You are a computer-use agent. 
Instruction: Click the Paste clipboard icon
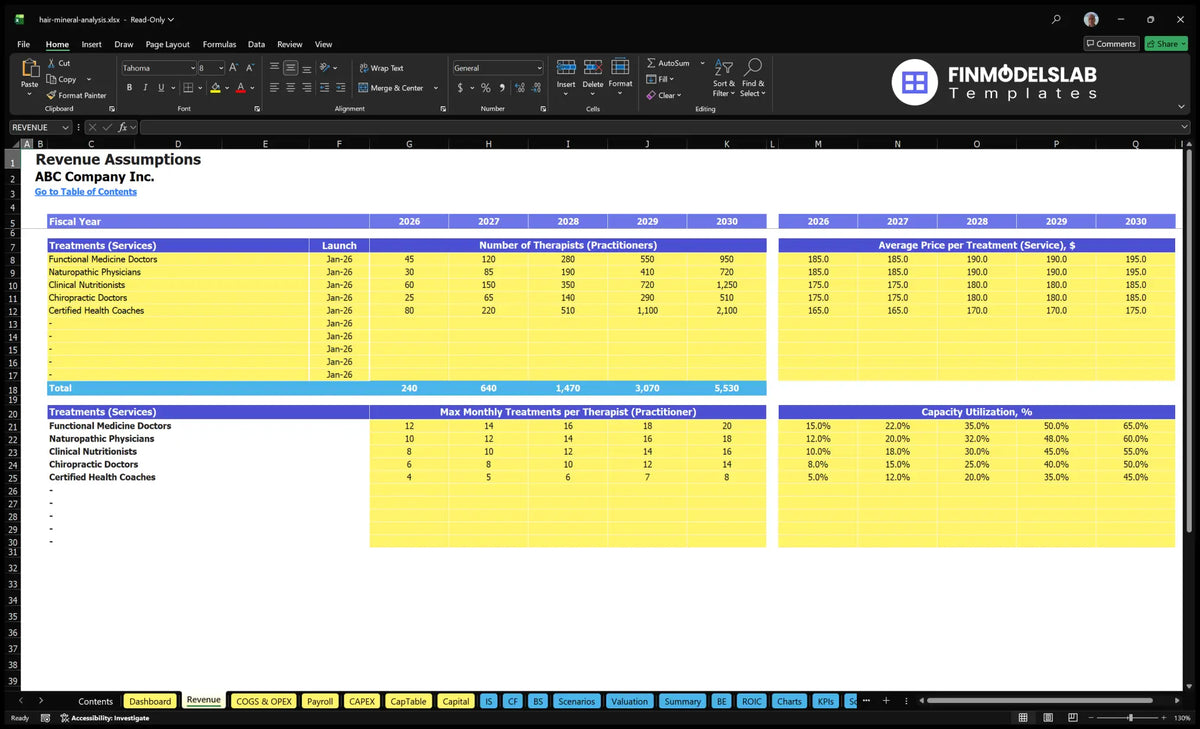[x=30, y=68]
